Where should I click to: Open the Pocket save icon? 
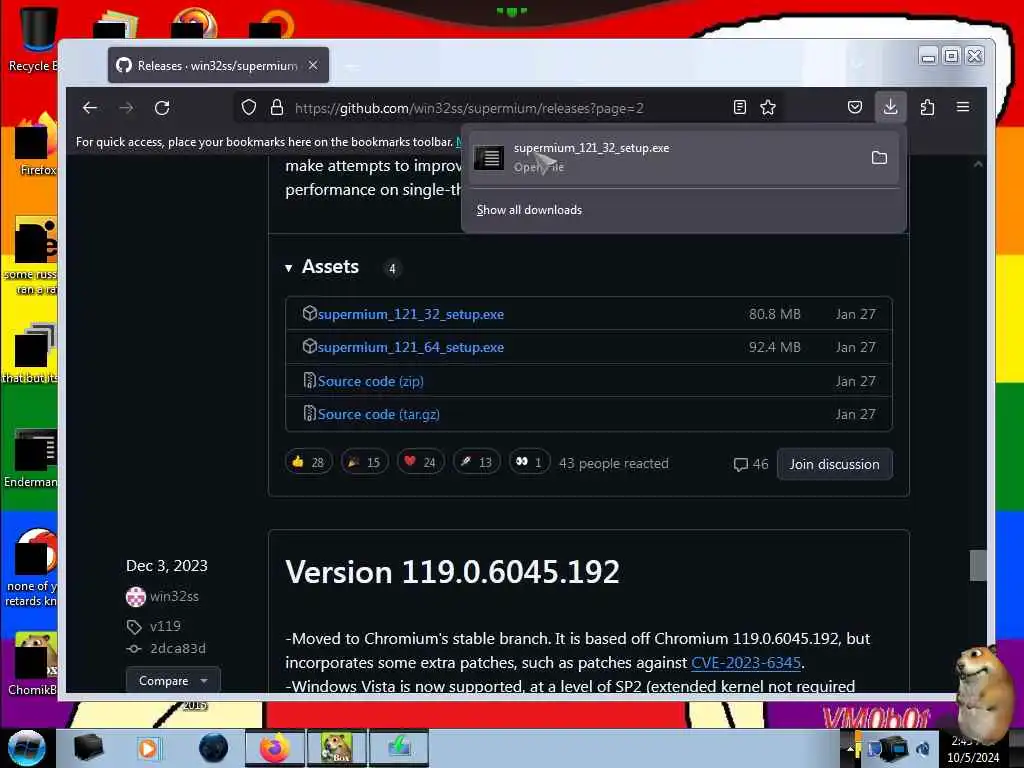pos(855,107)
